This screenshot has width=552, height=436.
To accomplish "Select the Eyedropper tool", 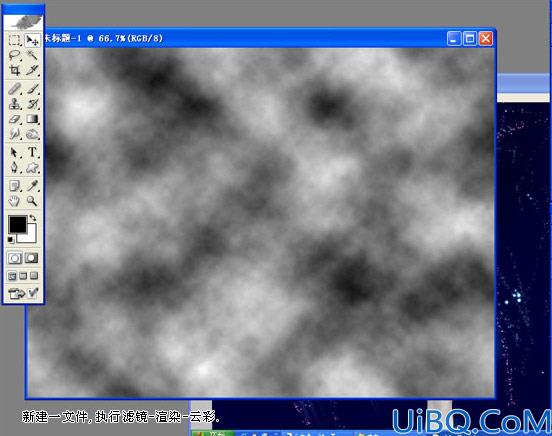I will coord(32,186).
